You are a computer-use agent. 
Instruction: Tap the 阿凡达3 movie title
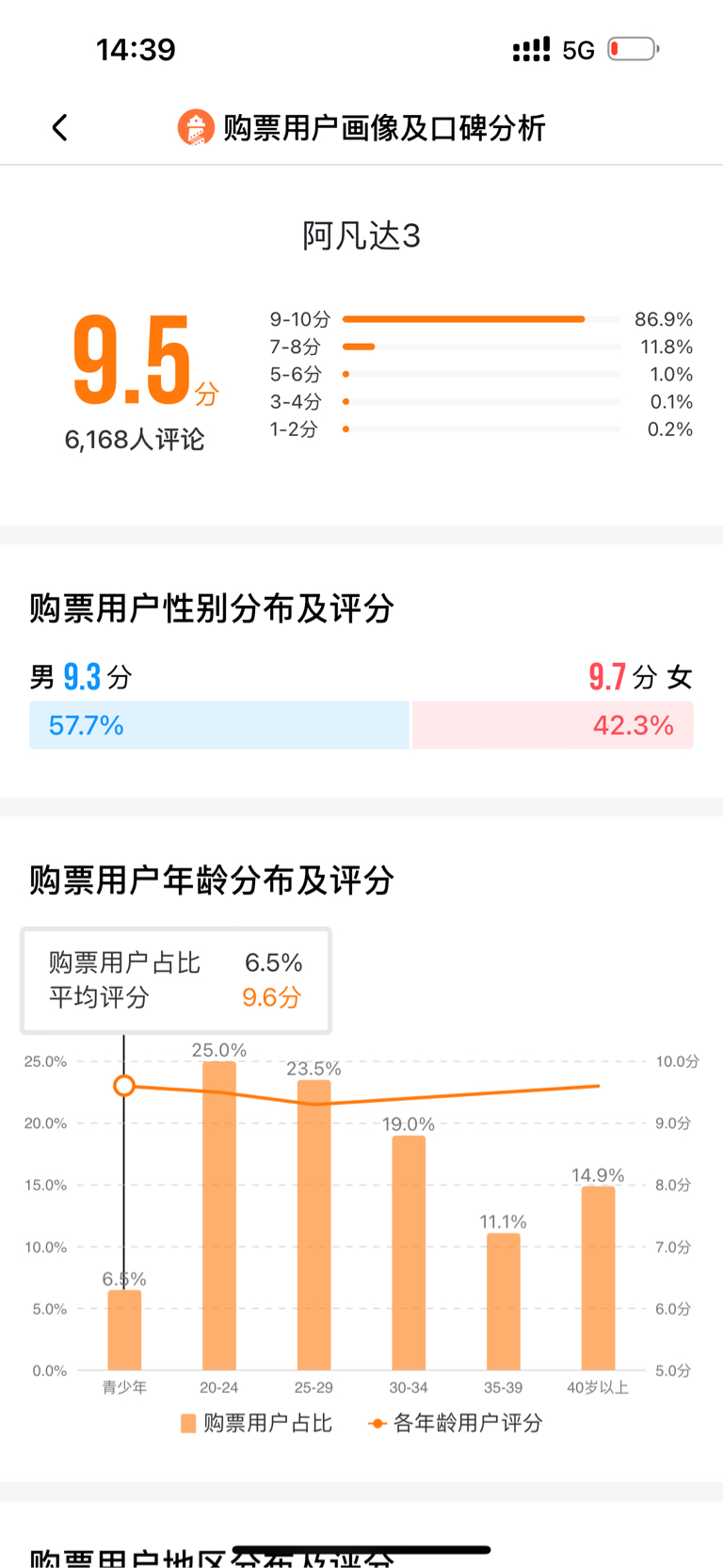tap(361, 235)
